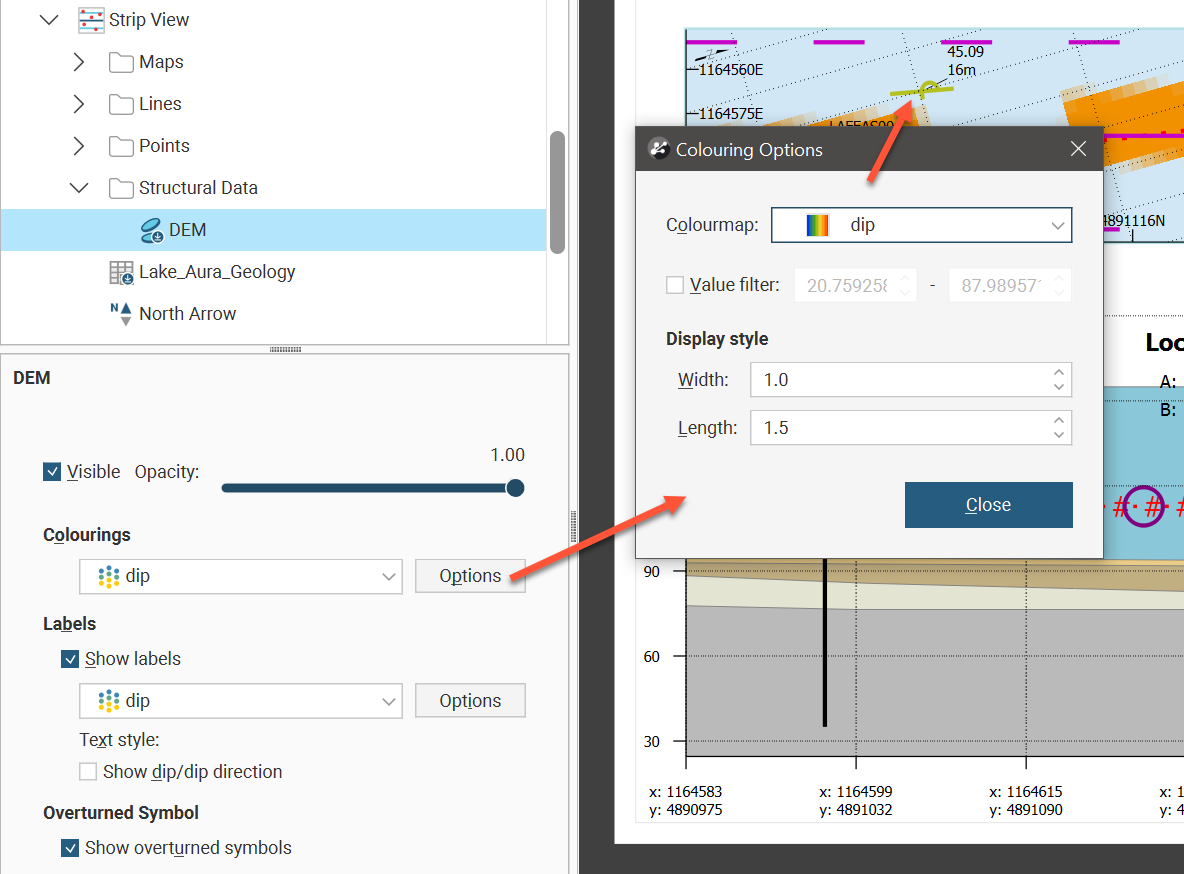1184x874 pixels.
Task: Click the Opacity slider handle
Action: (x=515, y=488)
